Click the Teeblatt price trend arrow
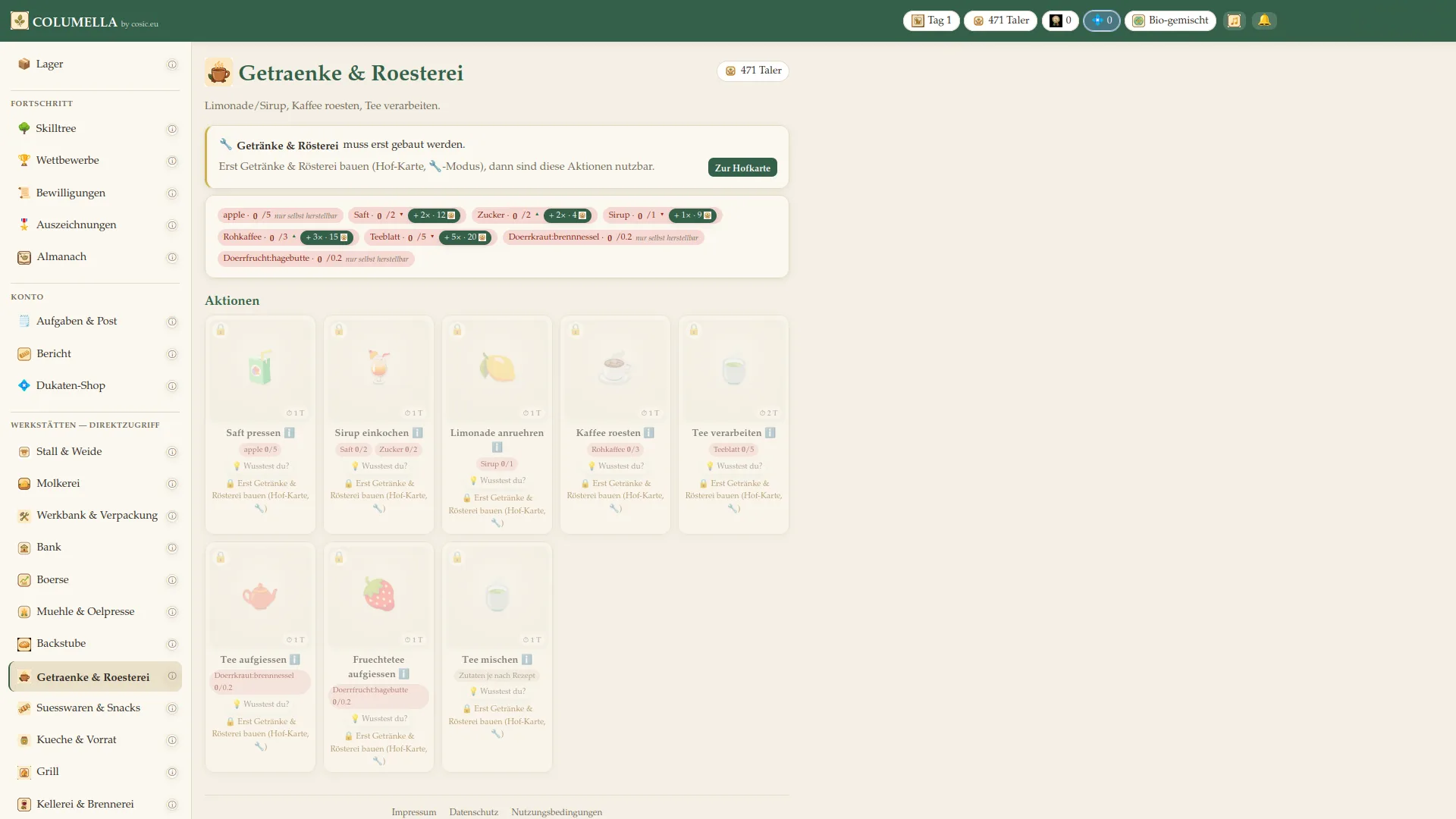Viewport: 1456px width, 819px height. click(x=432, y=237)
